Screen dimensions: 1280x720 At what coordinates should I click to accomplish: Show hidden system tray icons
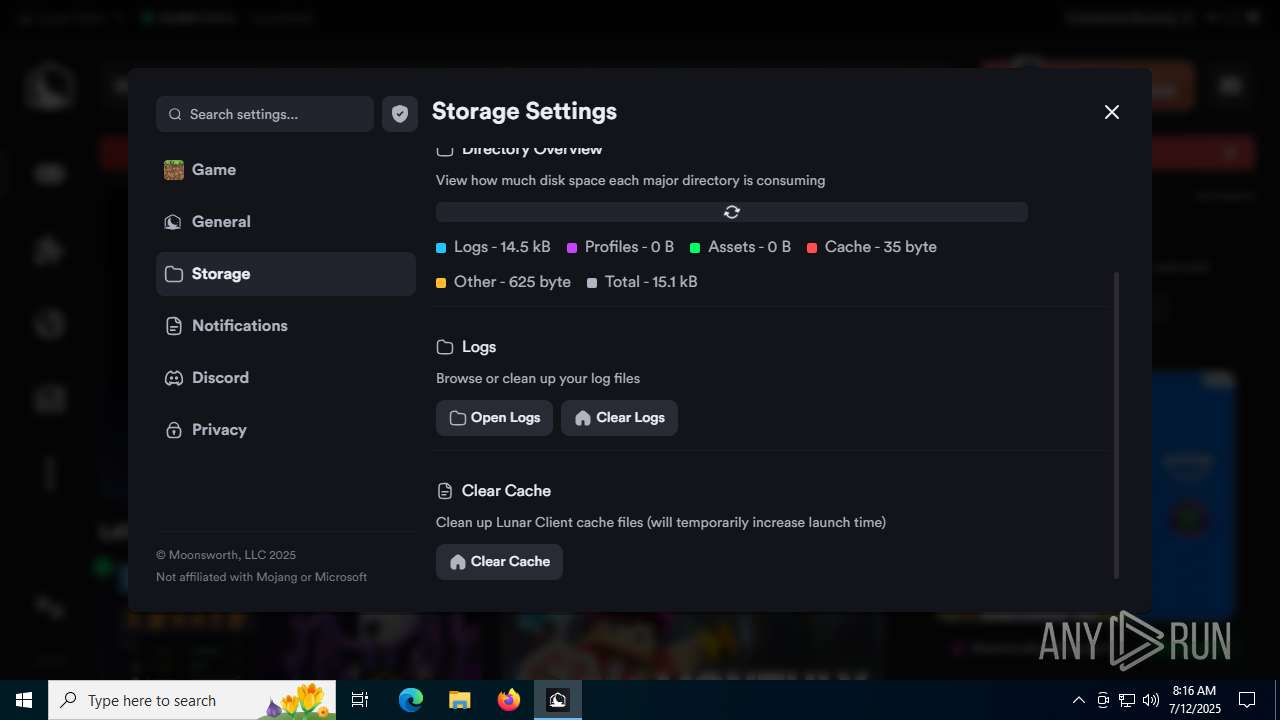tap(1078, 700)
